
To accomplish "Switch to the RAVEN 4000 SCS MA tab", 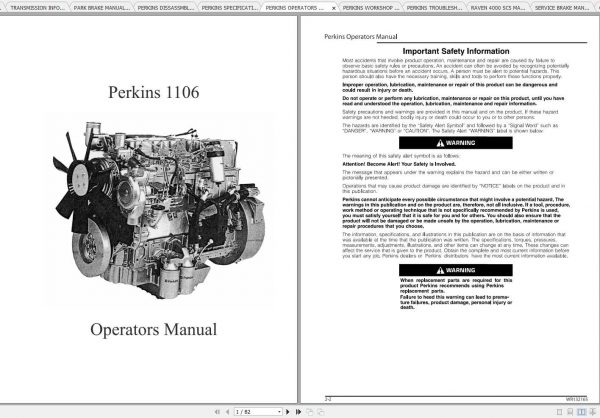I will click(x=498, y=8).
